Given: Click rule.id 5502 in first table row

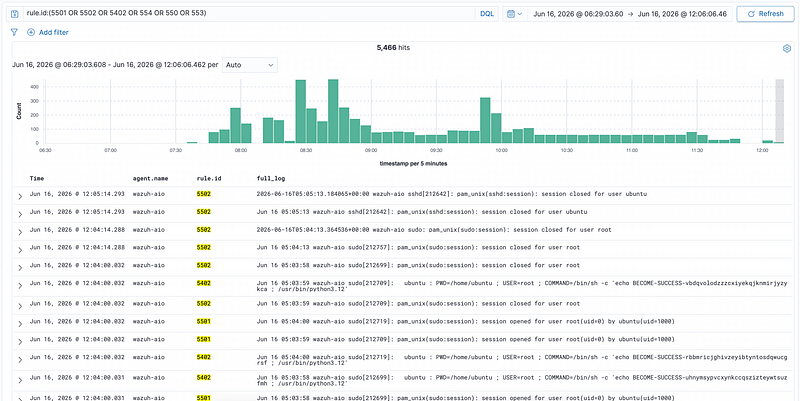Looking at the screenshot, I should [x=204, y=194].
